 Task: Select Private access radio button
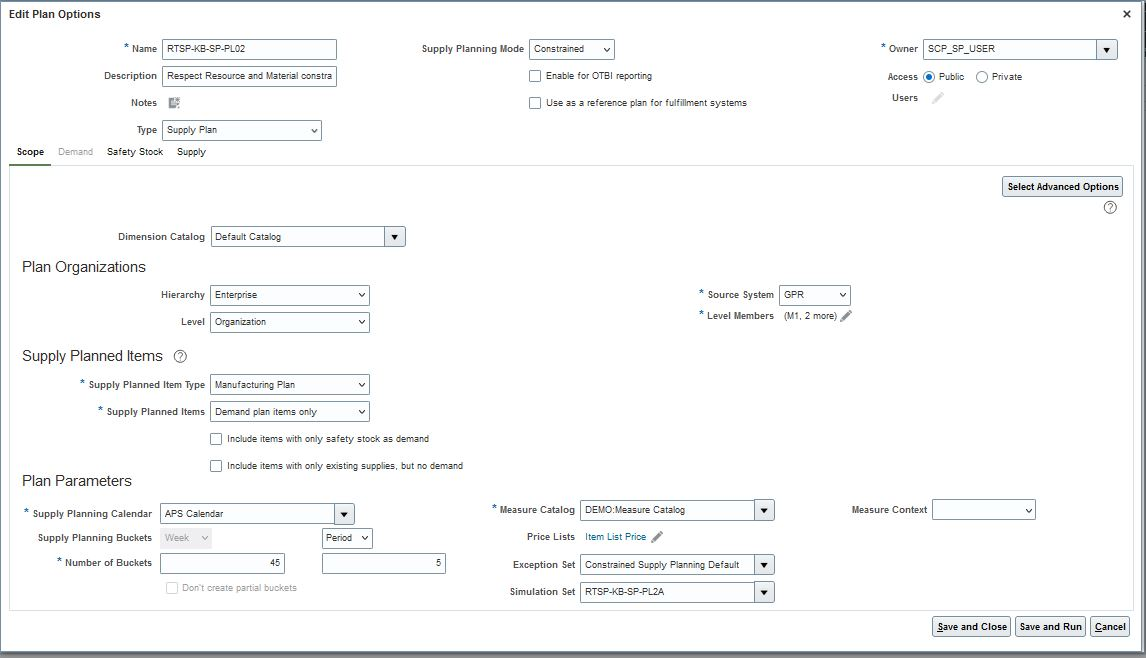(982, 77)
